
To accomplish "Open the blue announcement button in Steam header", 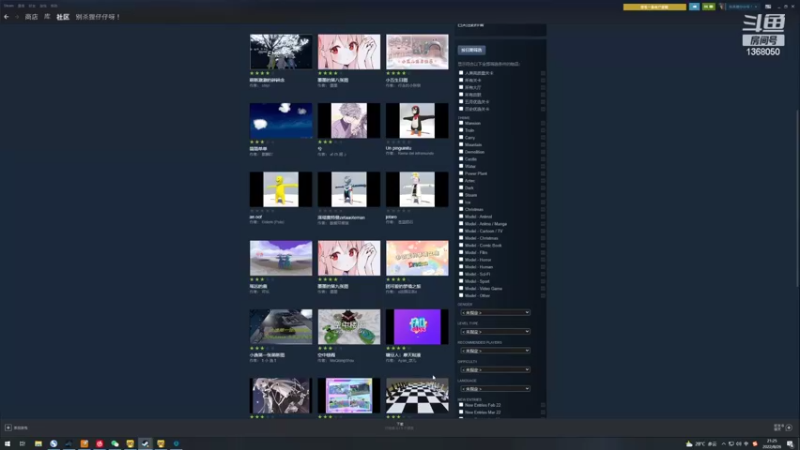I will point(694,7).
